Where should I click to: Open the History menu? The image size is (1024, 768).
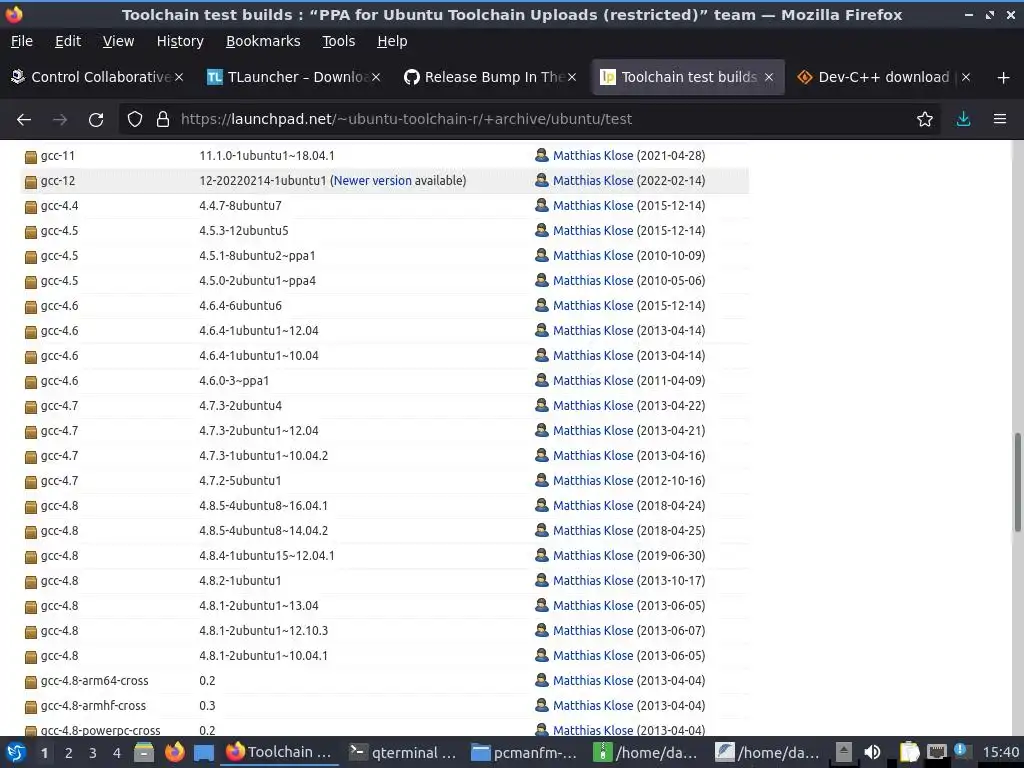(x=180, y=41)
